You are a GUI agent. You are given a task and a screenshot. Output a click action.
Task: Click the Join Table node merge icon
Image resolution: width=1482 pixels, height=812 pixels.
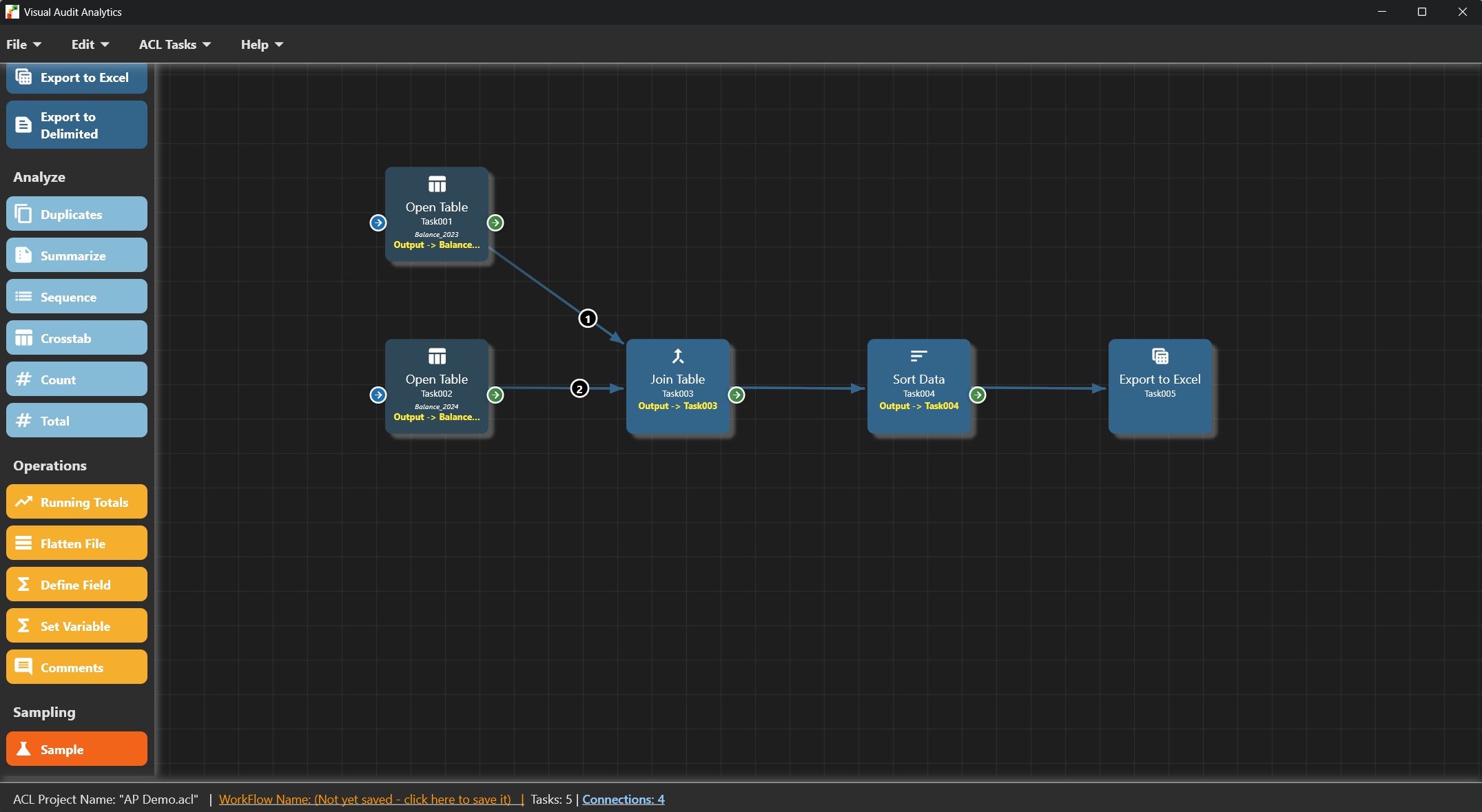[678, 356]
